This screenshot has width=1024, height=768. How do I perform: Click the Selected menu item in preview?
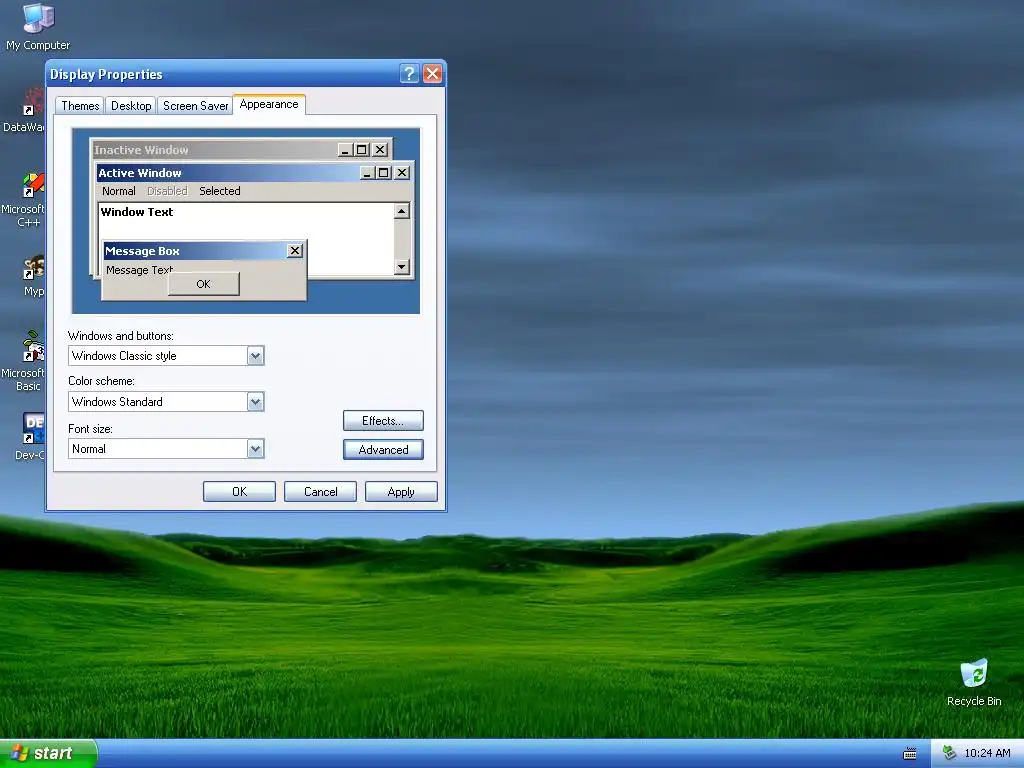219,191
